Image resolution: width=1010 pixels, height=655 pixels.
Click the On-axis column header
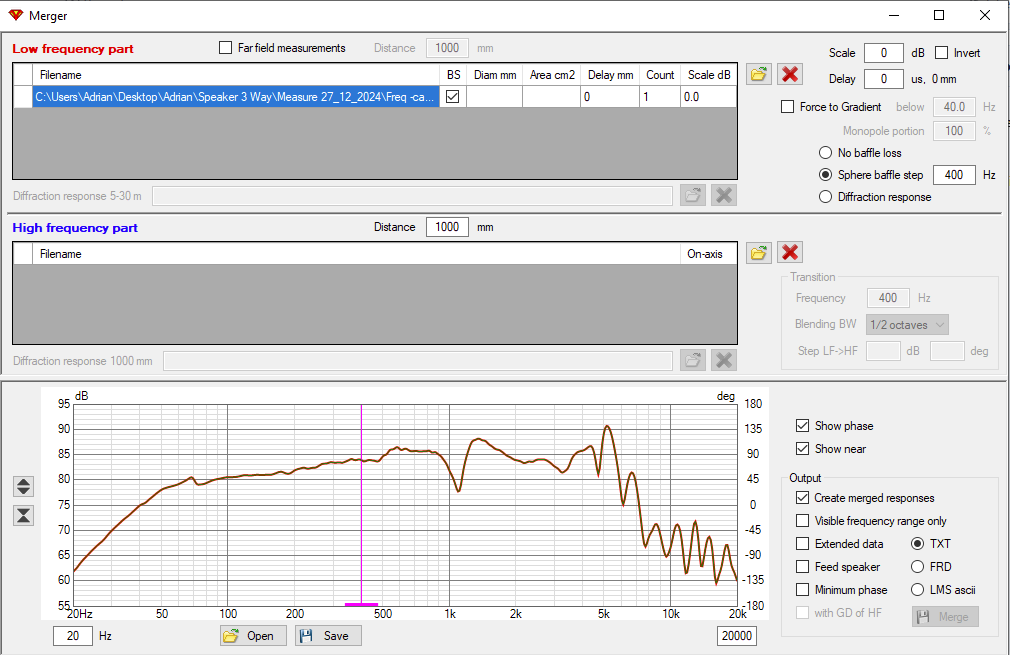tap(708, 254)
